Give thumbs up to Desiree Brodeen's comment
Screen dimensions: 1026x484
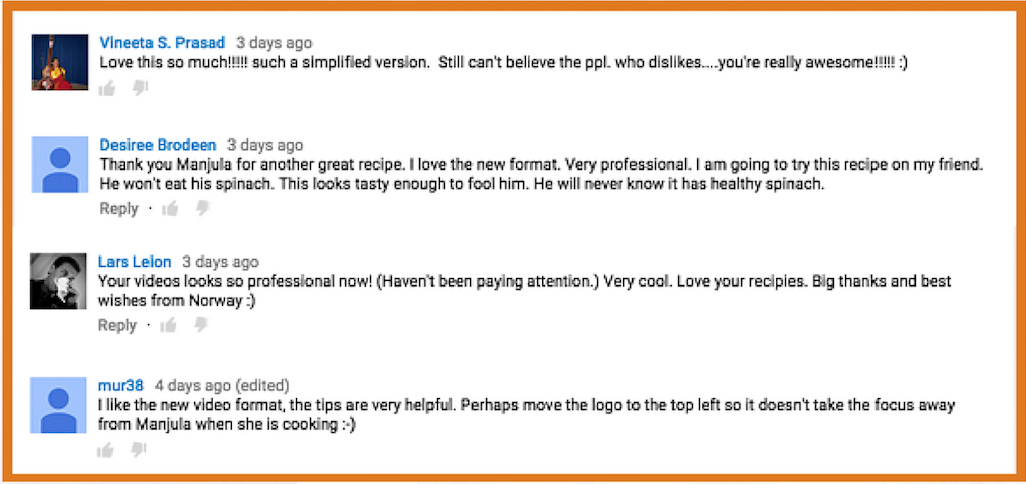pyautogui.click(x=170, y=209)
